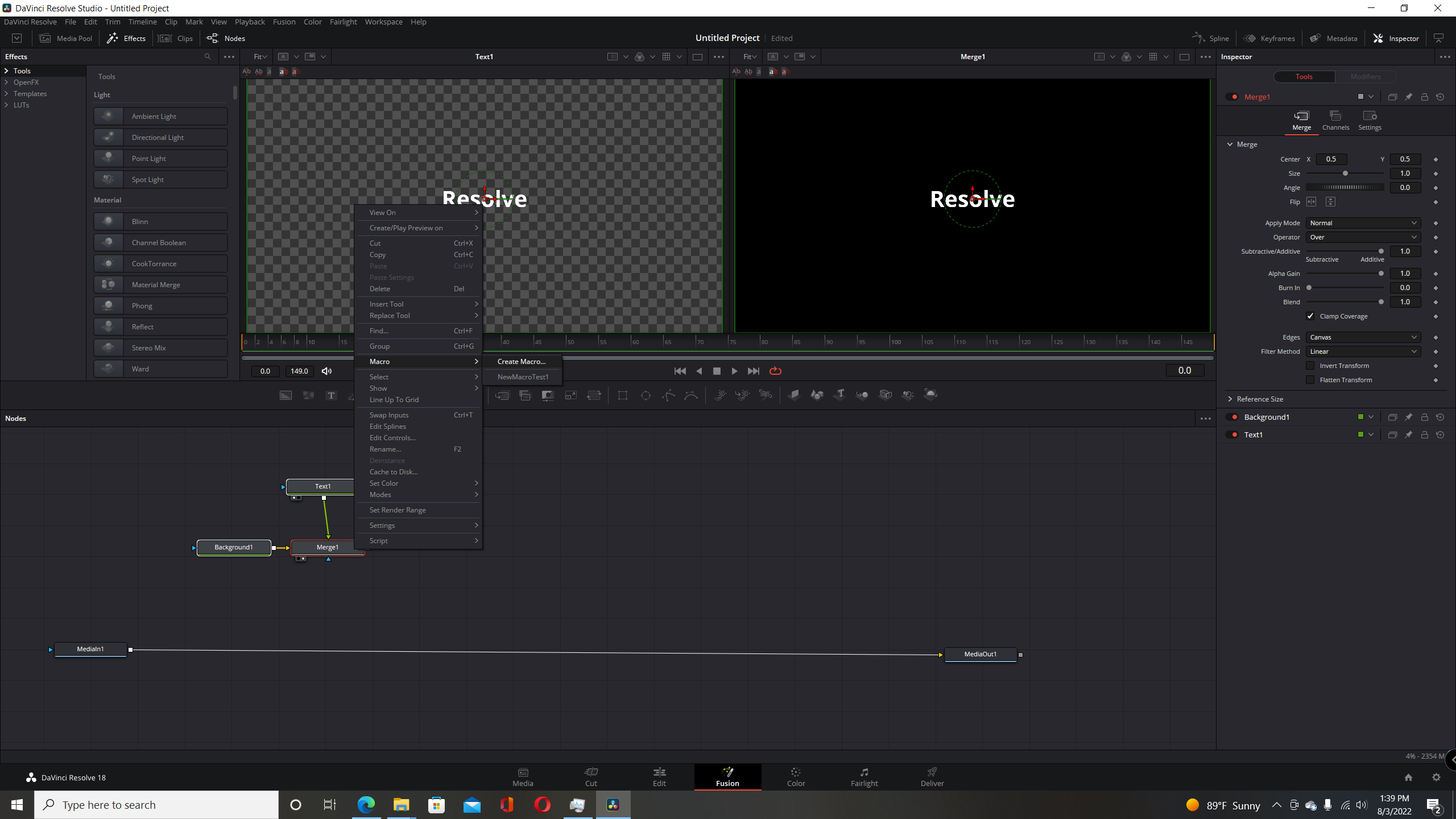This screenshot has width=1456, height=819.
Task: Open the Spline panel
Action: point(1211,38)
